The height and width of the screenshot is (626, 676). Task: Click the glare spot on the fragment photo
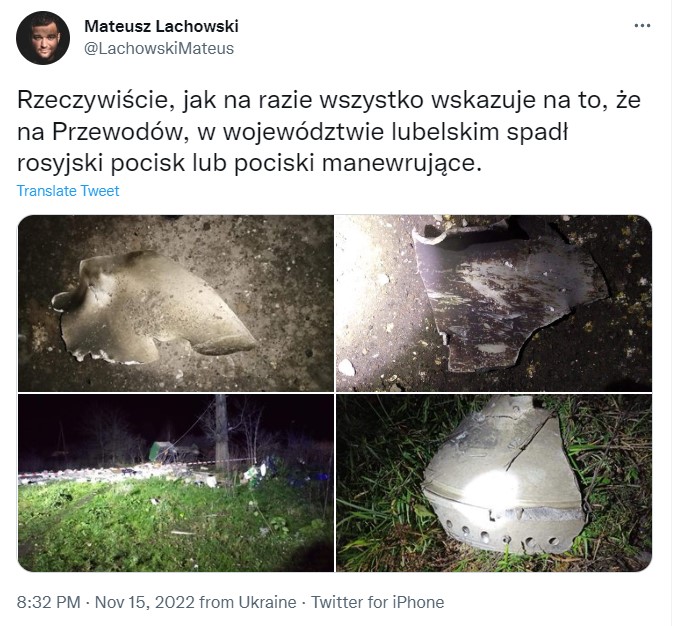pyautogui.click(x=492, y=490)
